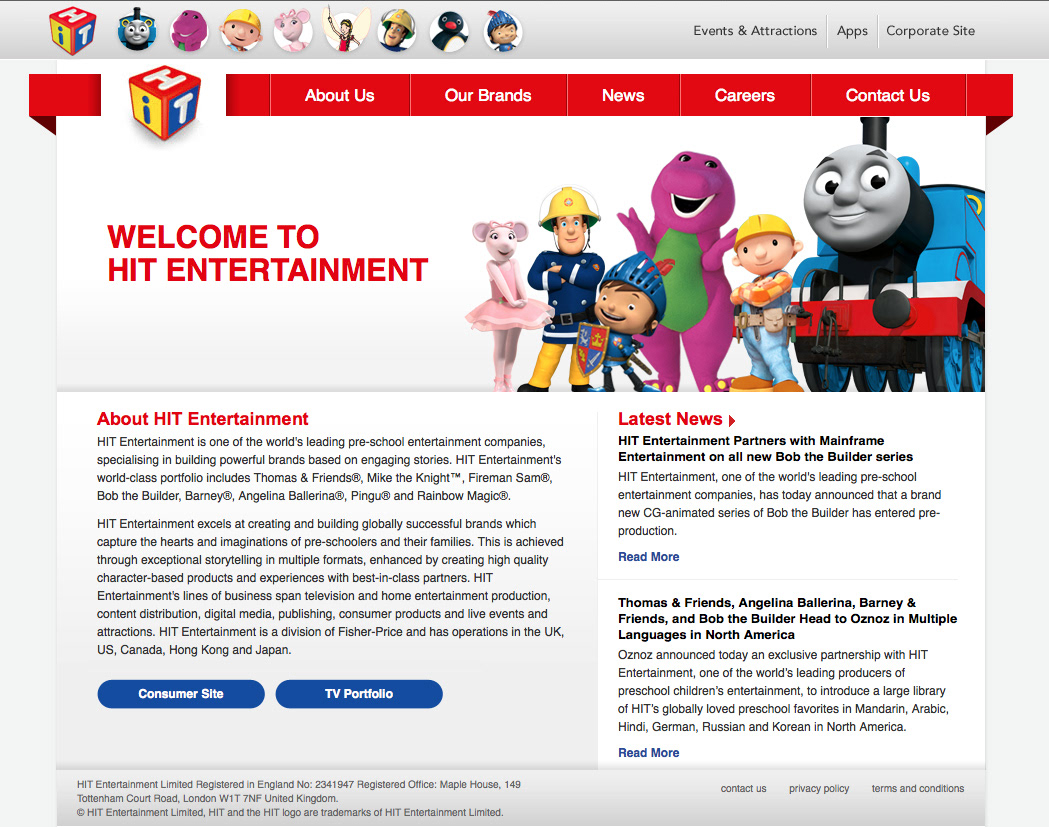This screenshot has width=1049, height=827.
Task: Open the terms and conditions footer link
Action: click(x=918, y=788)
